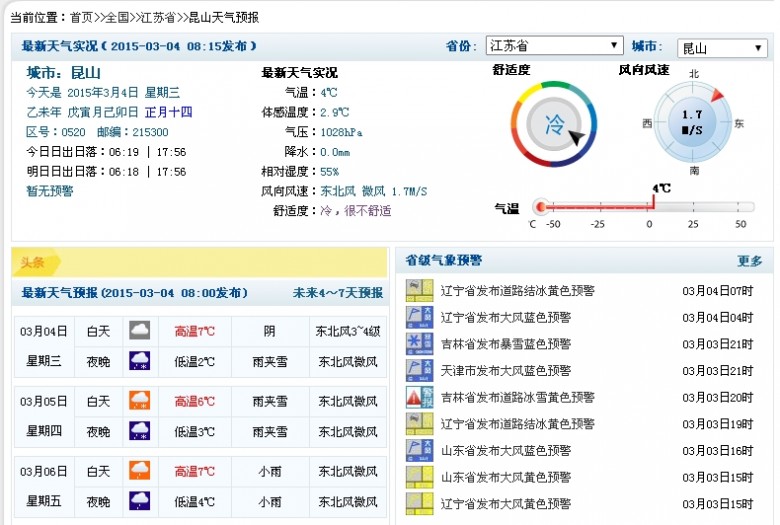Click the cloudy icon for 03月04日 daytime
The image size is (780, 525).
140,330
